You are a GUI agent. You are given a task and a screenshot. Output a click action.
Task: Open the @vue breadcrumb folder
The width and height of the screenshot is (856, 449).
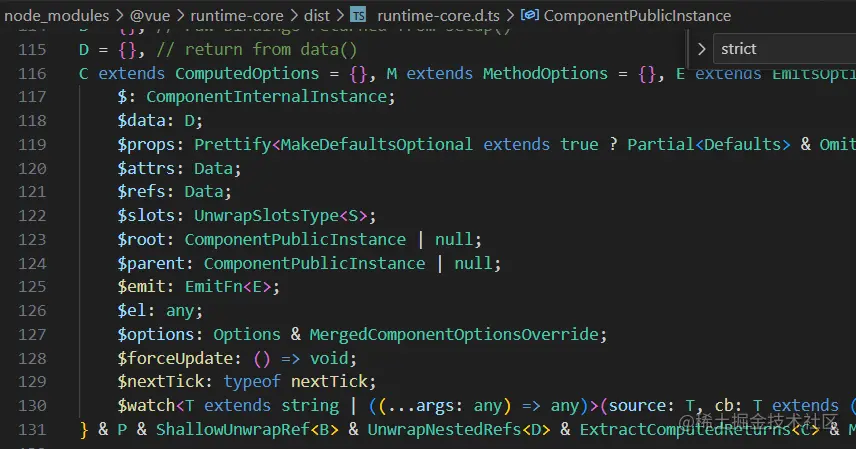pyautogui.click(x=150, y=16)
